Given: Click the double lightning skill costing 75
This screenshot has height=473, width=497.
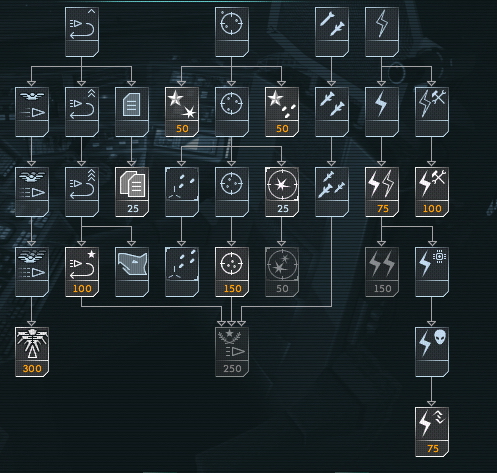Looking at the screenshot, I should [382, 192].
